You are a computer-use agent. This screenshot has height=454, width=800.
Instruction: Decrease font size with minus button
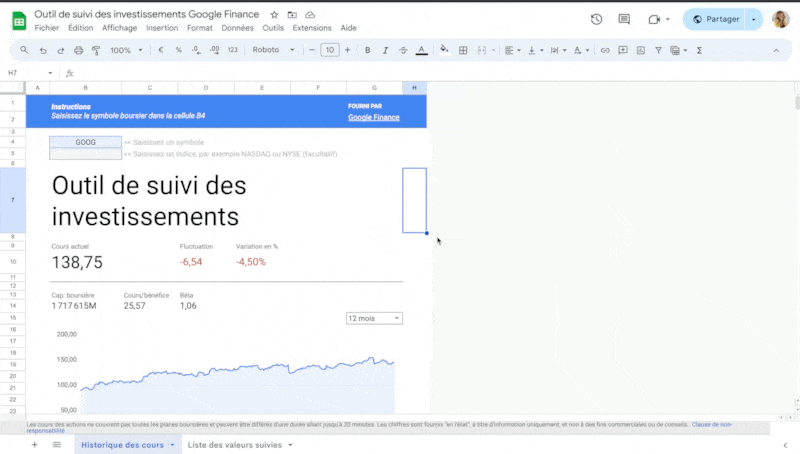(x=312, y=50)
